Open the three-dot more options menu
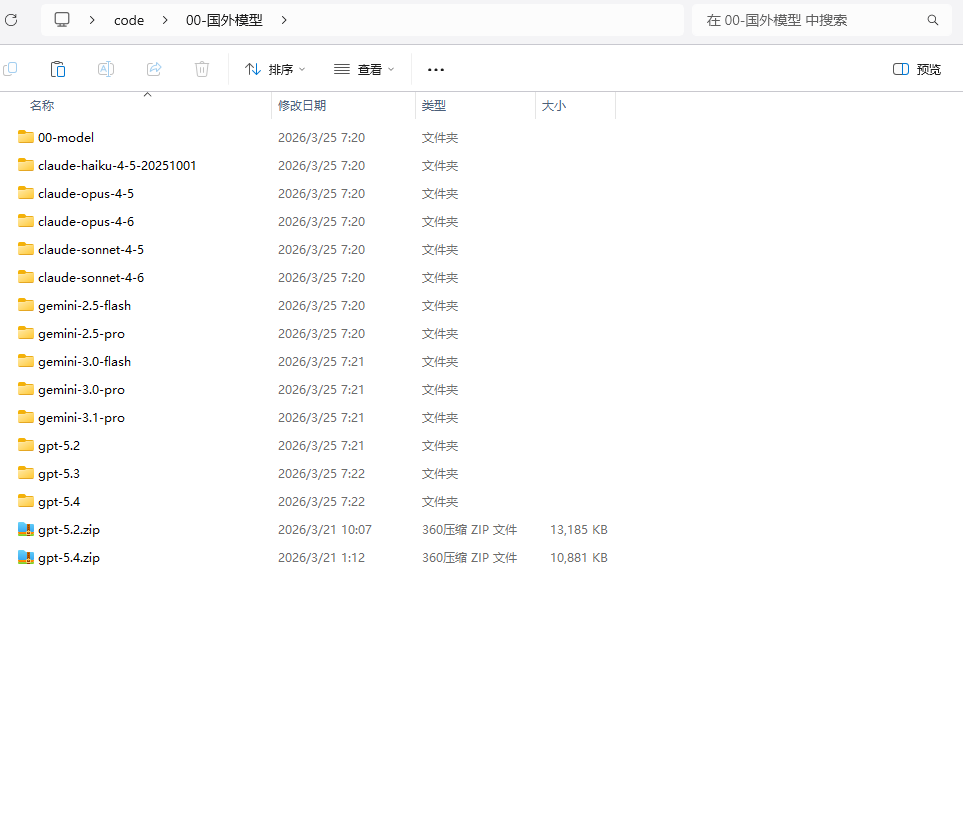The height and width of the screenshot is (820, 963). point(436,70)
